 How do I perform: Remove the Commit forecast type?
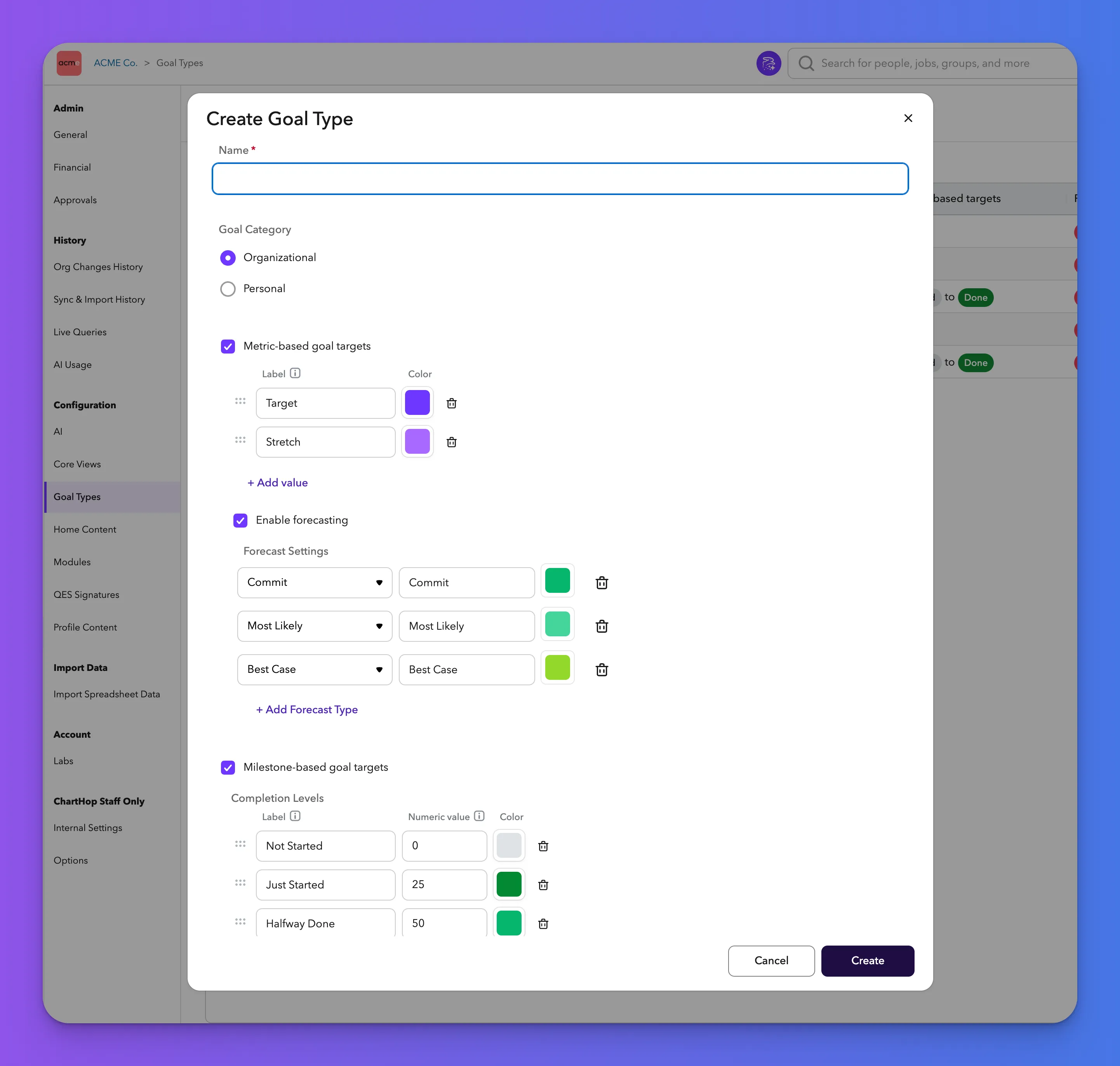[x=602, y=582]
